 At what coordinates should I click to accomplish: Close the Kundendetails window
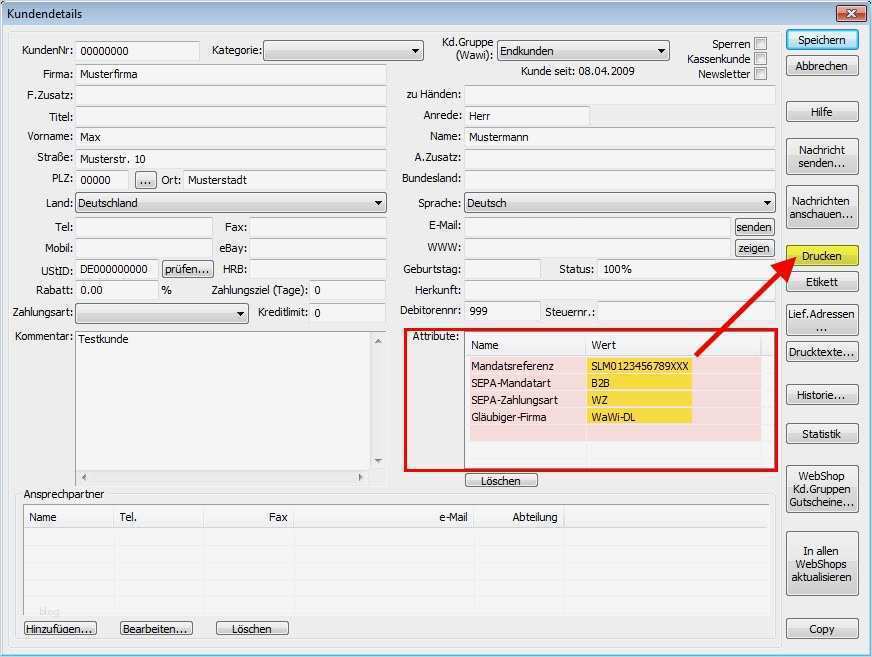tap(850, 13)
